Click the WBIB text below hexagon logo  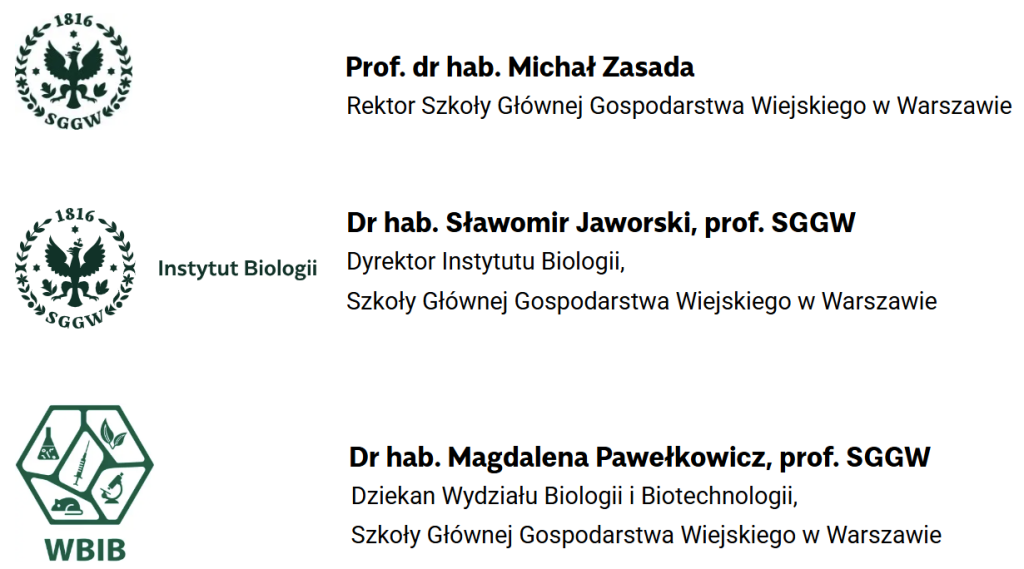pos(85,549)
